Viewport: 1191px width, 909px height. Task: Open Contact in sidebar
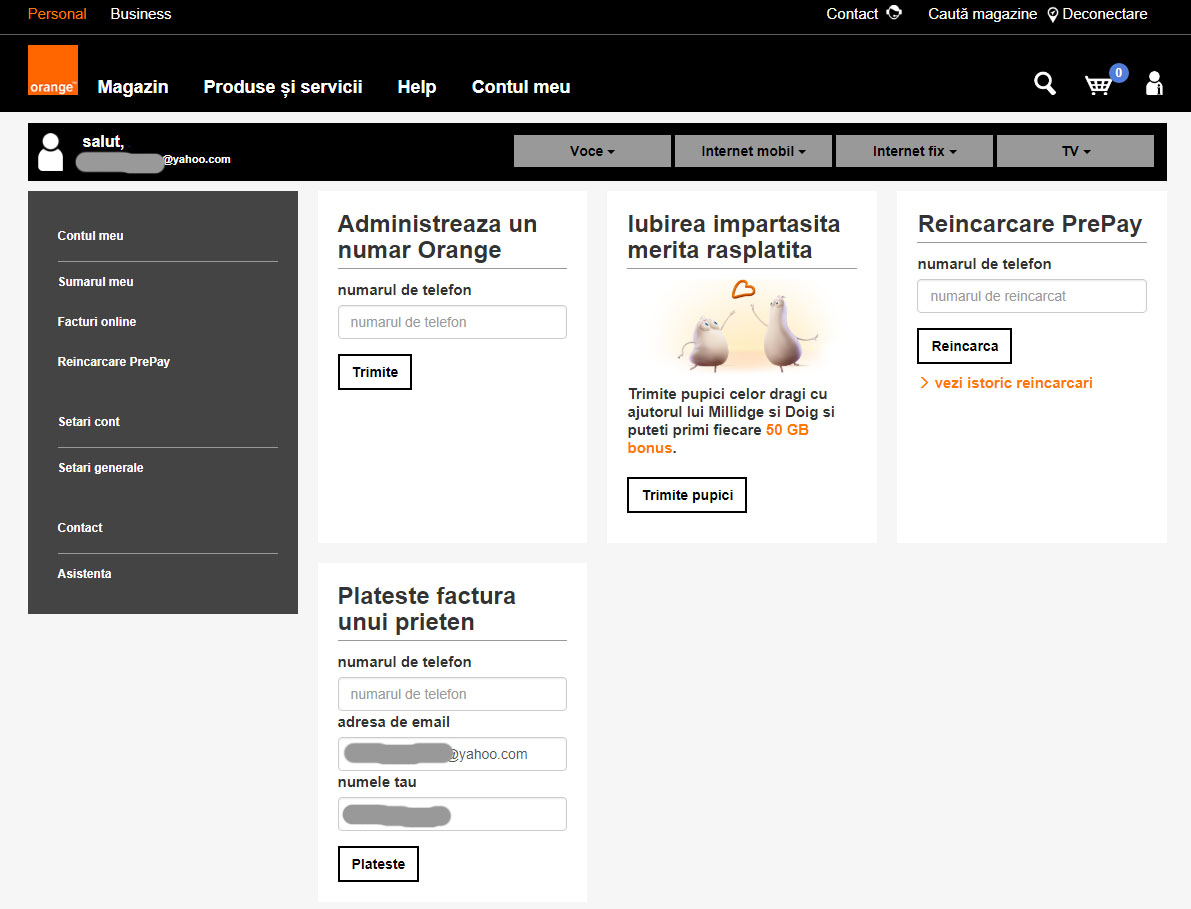point(80,528)
